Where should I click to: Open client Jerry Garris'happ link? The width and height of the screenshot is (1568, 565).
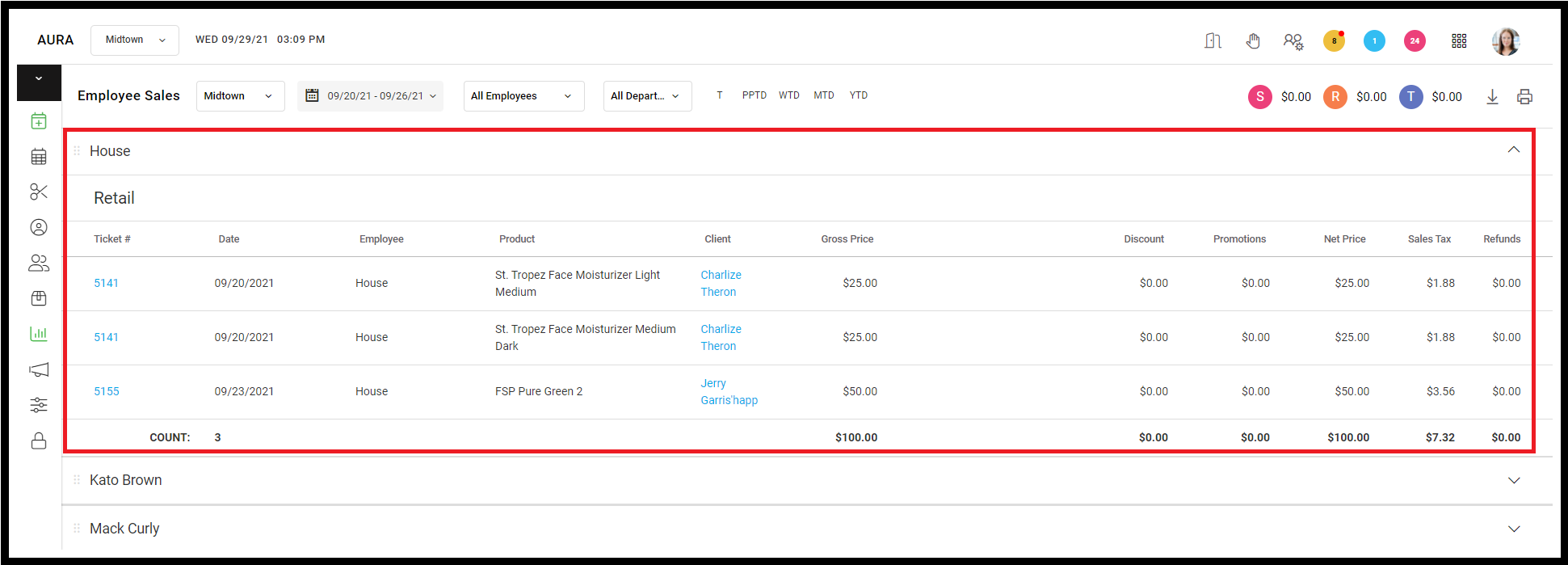point(729,391)
